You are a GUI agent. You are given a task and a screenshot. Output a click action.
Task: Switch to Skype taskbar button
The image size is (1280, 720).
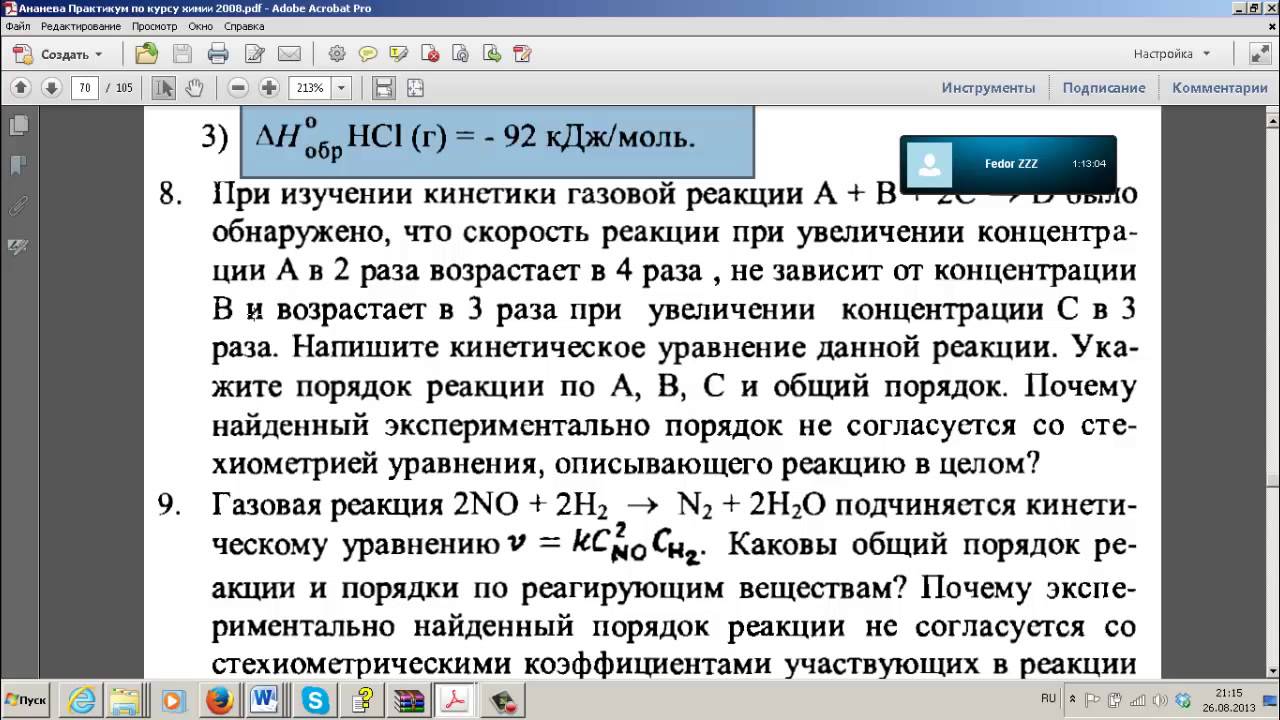point(315,700)
